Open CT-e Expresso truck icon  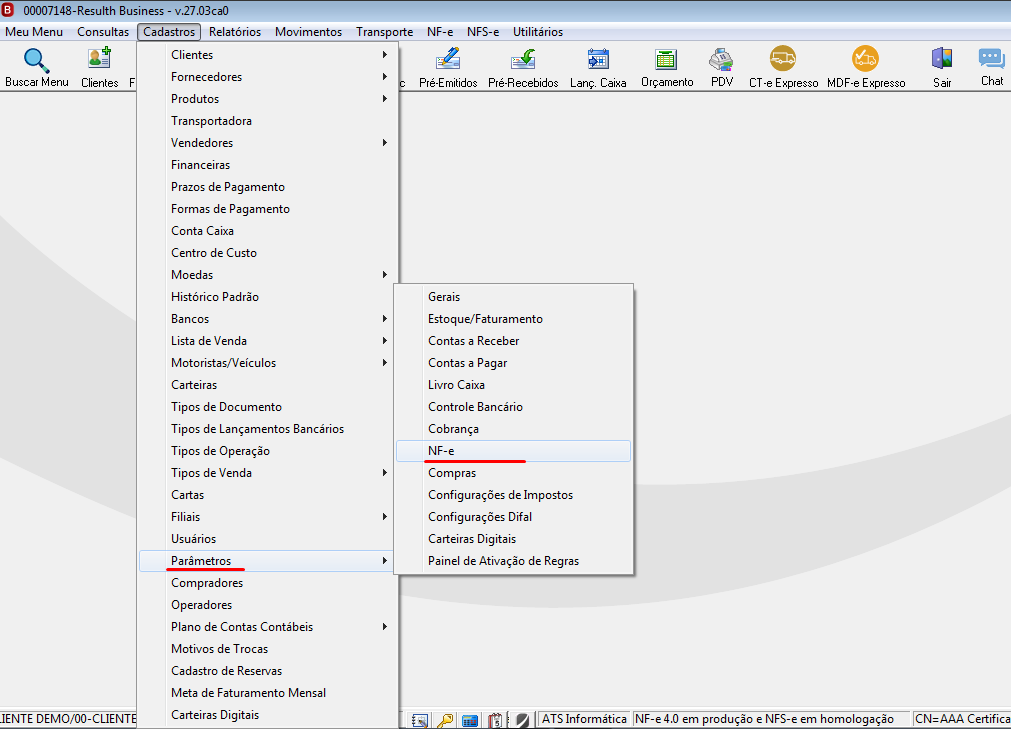(x=783, y=59)
